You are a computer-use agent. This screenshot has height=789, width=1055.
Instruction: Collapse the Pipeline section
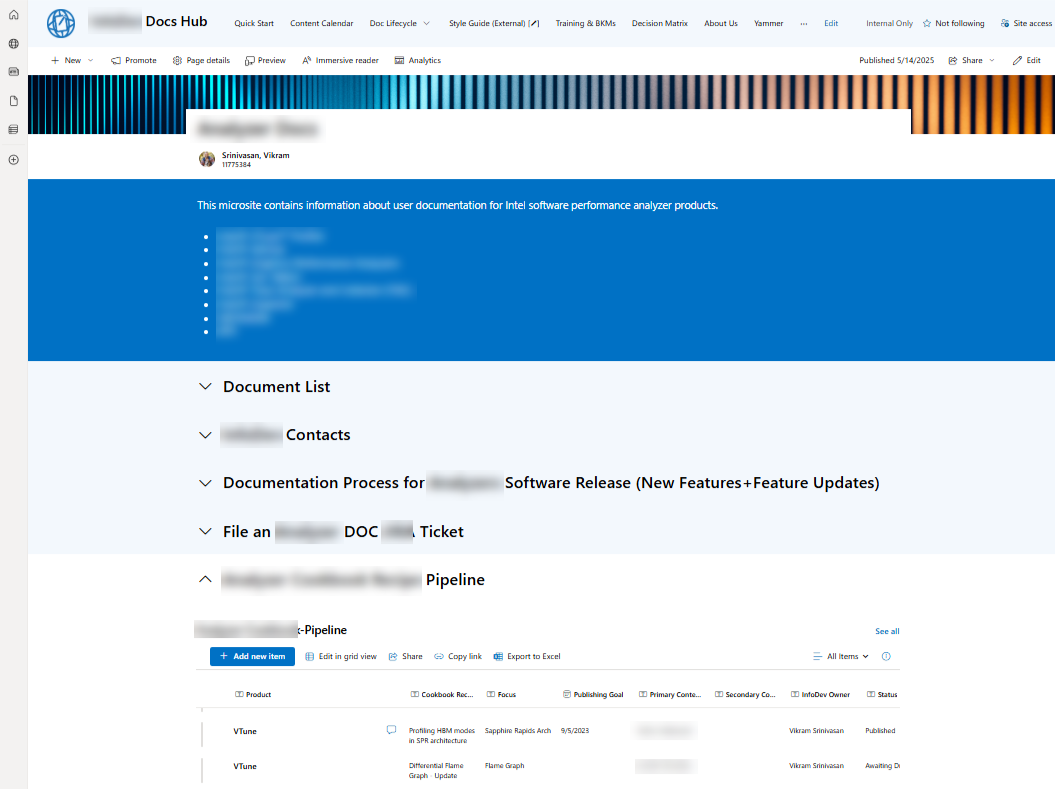[205, 579]
